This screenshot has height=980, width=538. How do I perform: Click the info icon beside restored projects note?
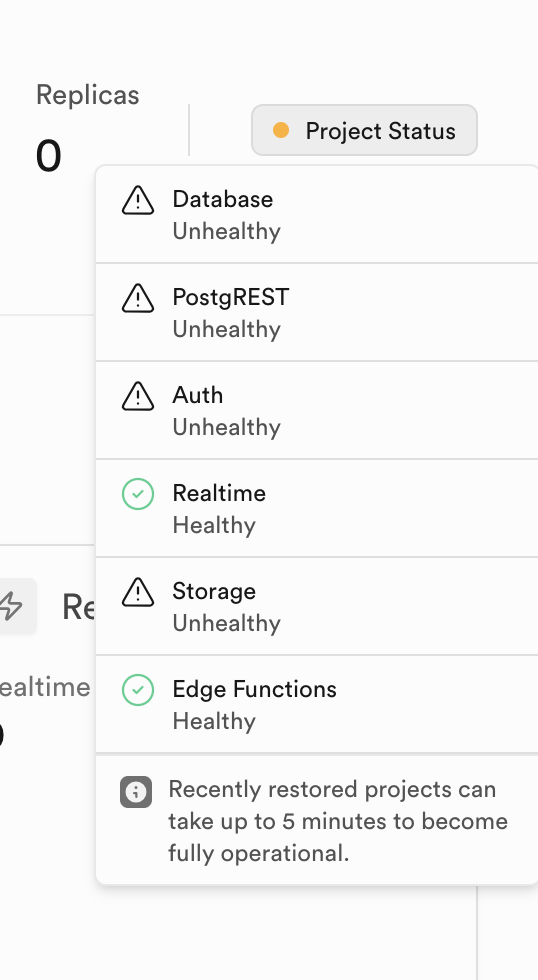(x=136, y=792)
